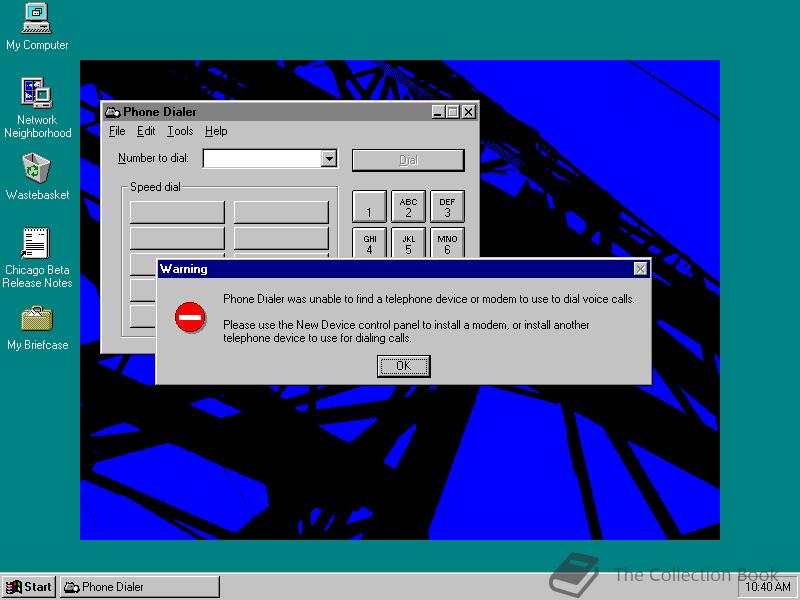Click first speed dial button, left column

(x=177, y=212)
